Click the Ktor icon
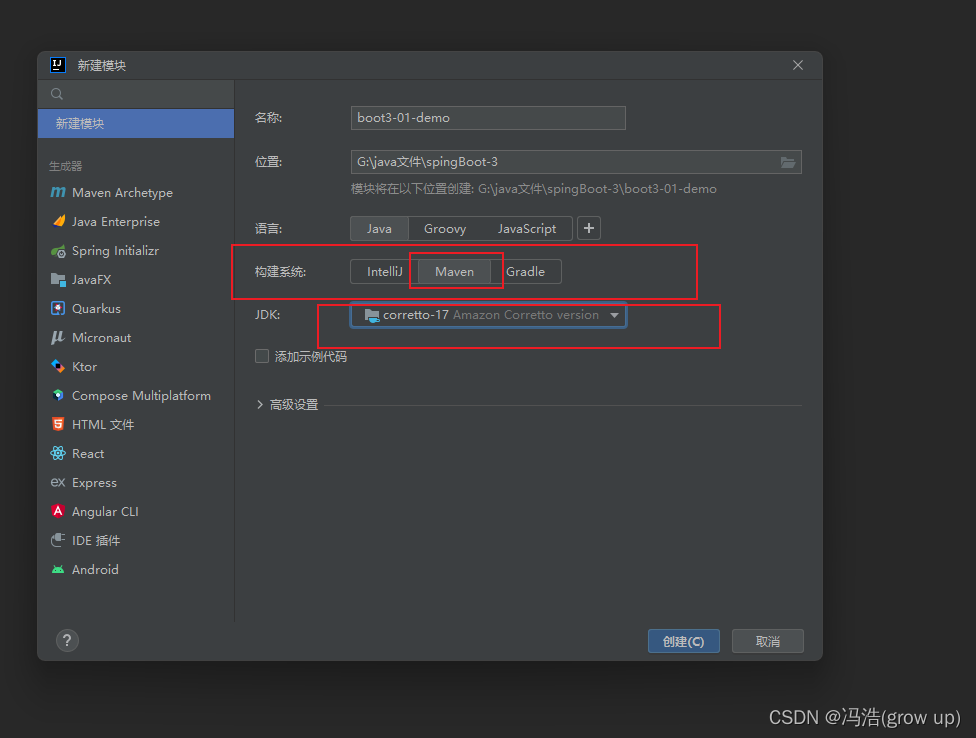 click(58, 367)
